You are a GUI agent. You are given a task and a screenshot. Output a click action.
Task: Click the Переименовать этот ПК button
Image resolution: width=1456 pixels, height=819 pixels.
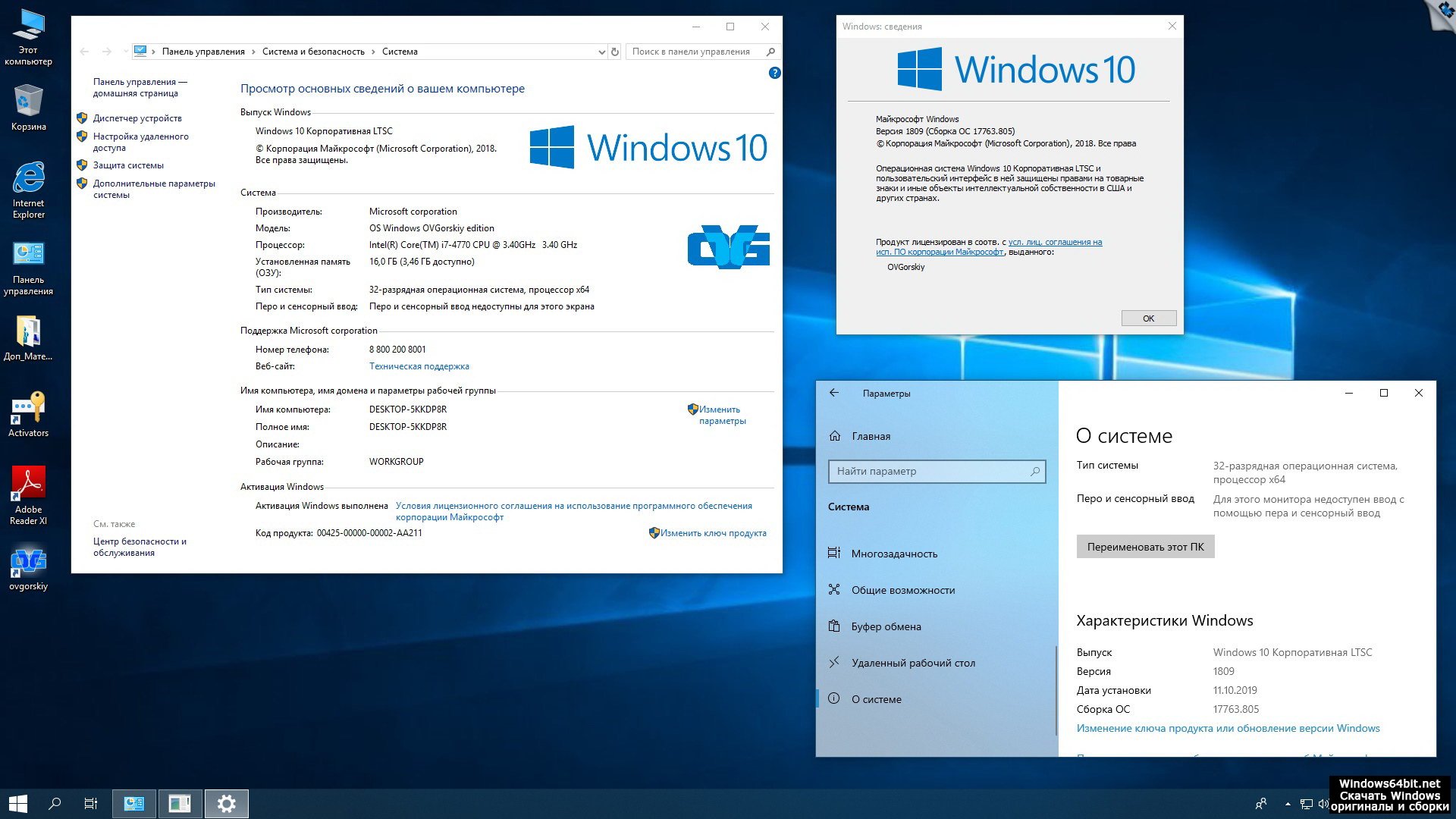pyautogui.click(x=1144, y=547)
